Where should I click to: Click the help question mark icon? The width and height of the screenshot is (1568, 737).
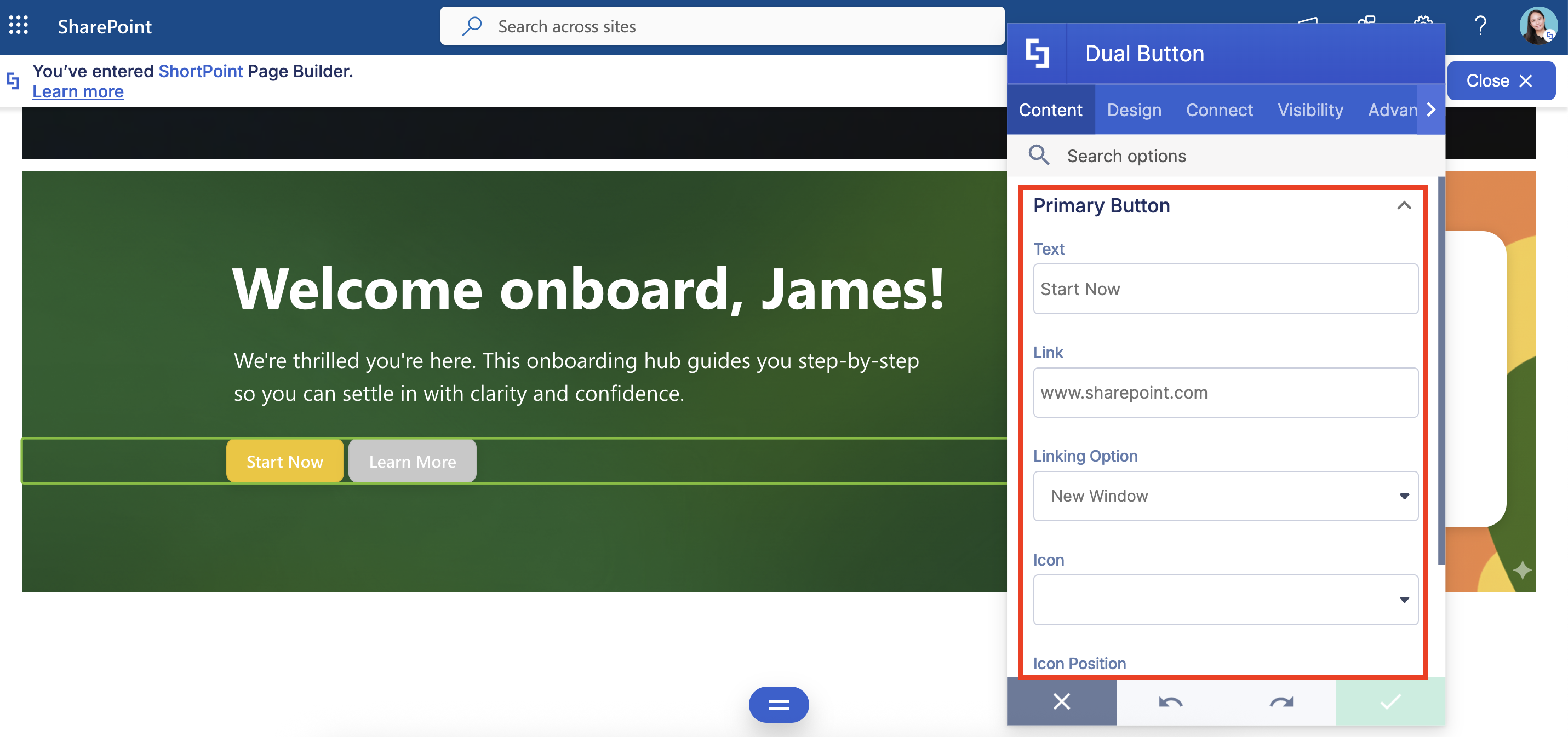click(1480, 26)
